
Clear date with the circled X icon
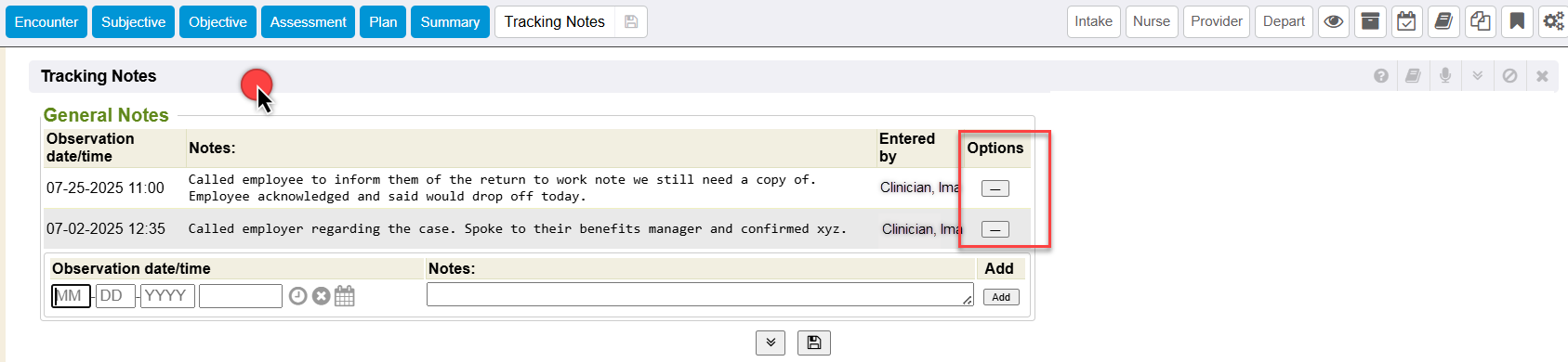tap(322, 296)
